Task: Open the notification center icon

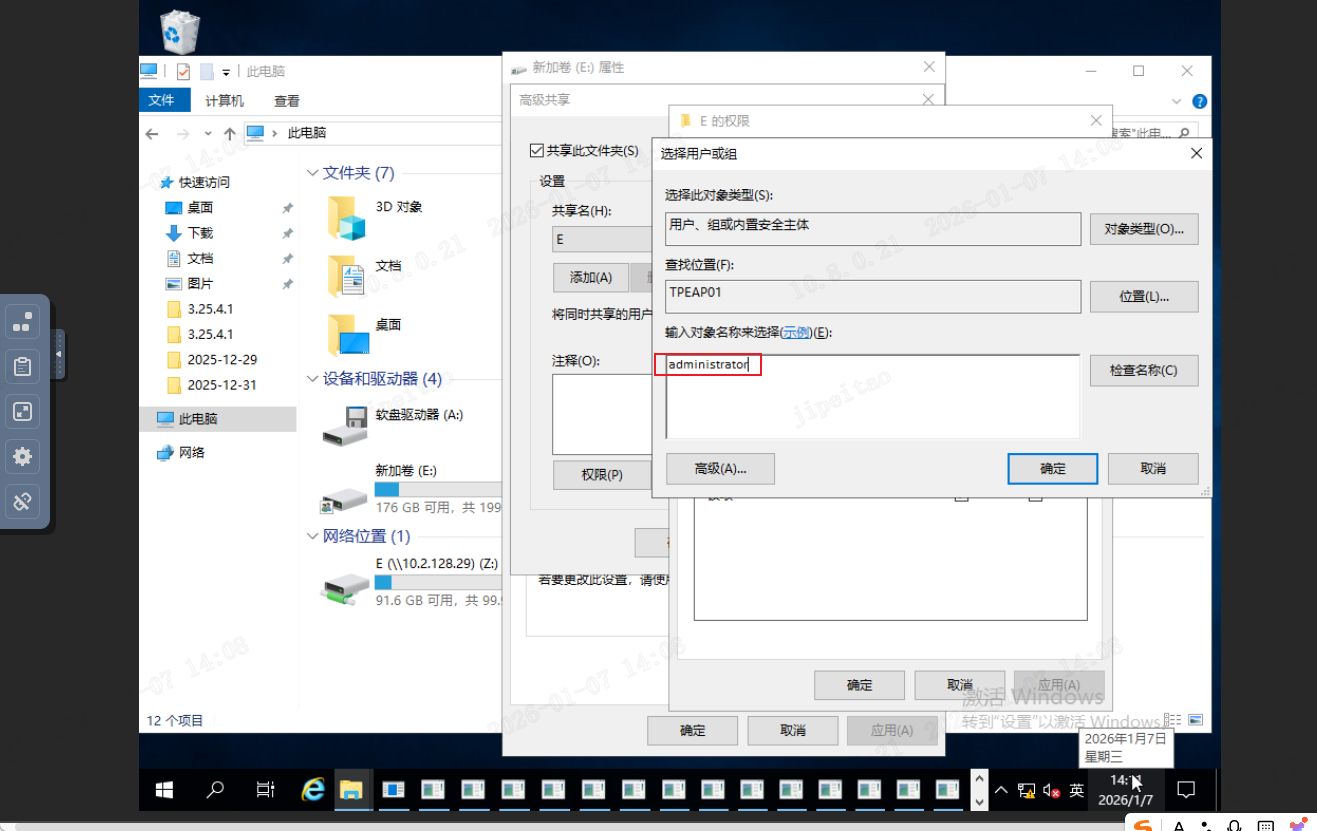Action: point(1186,790)
